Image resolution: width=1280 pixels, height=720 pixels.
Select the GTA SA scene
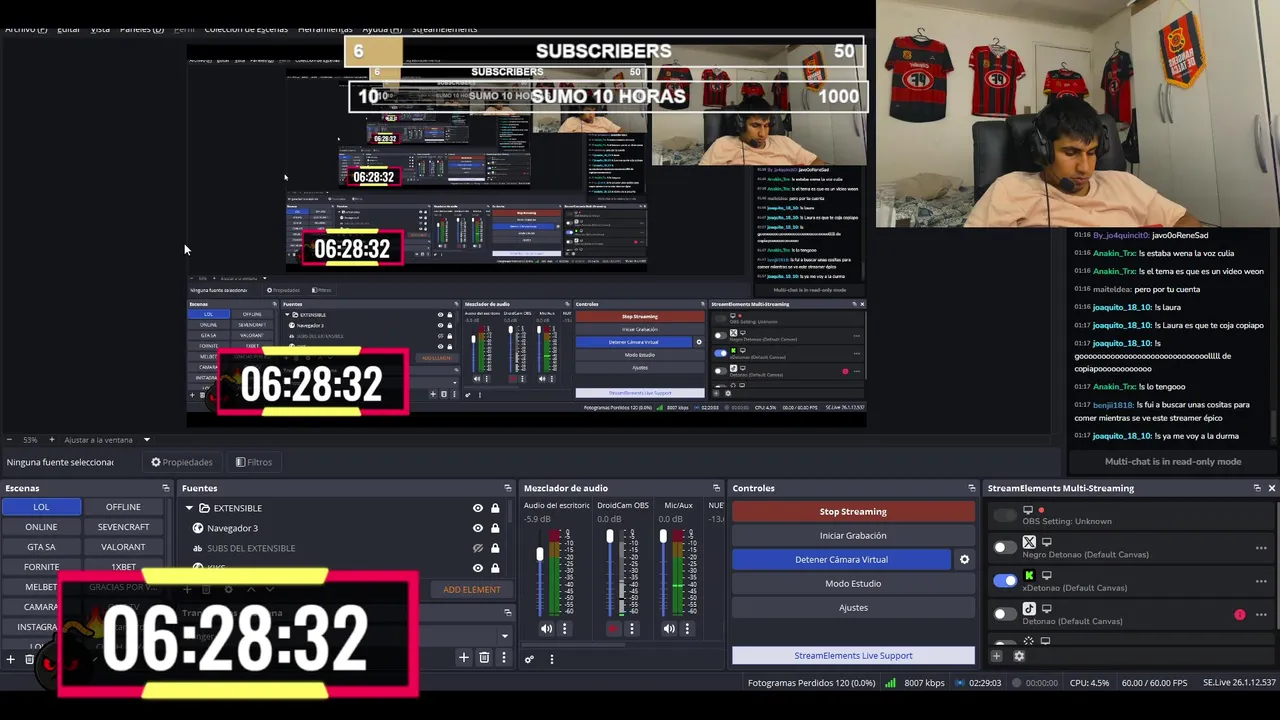coord(41,547)
